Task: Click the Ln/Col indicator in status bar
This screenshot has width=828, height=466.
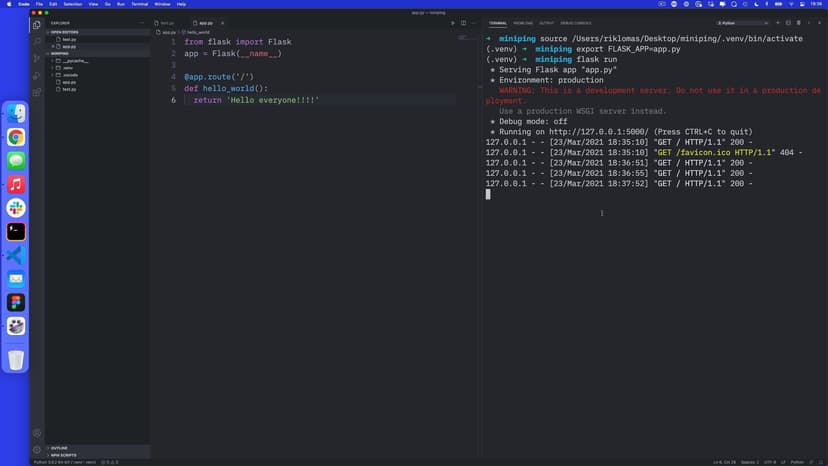Action: (x=726, y=462)
